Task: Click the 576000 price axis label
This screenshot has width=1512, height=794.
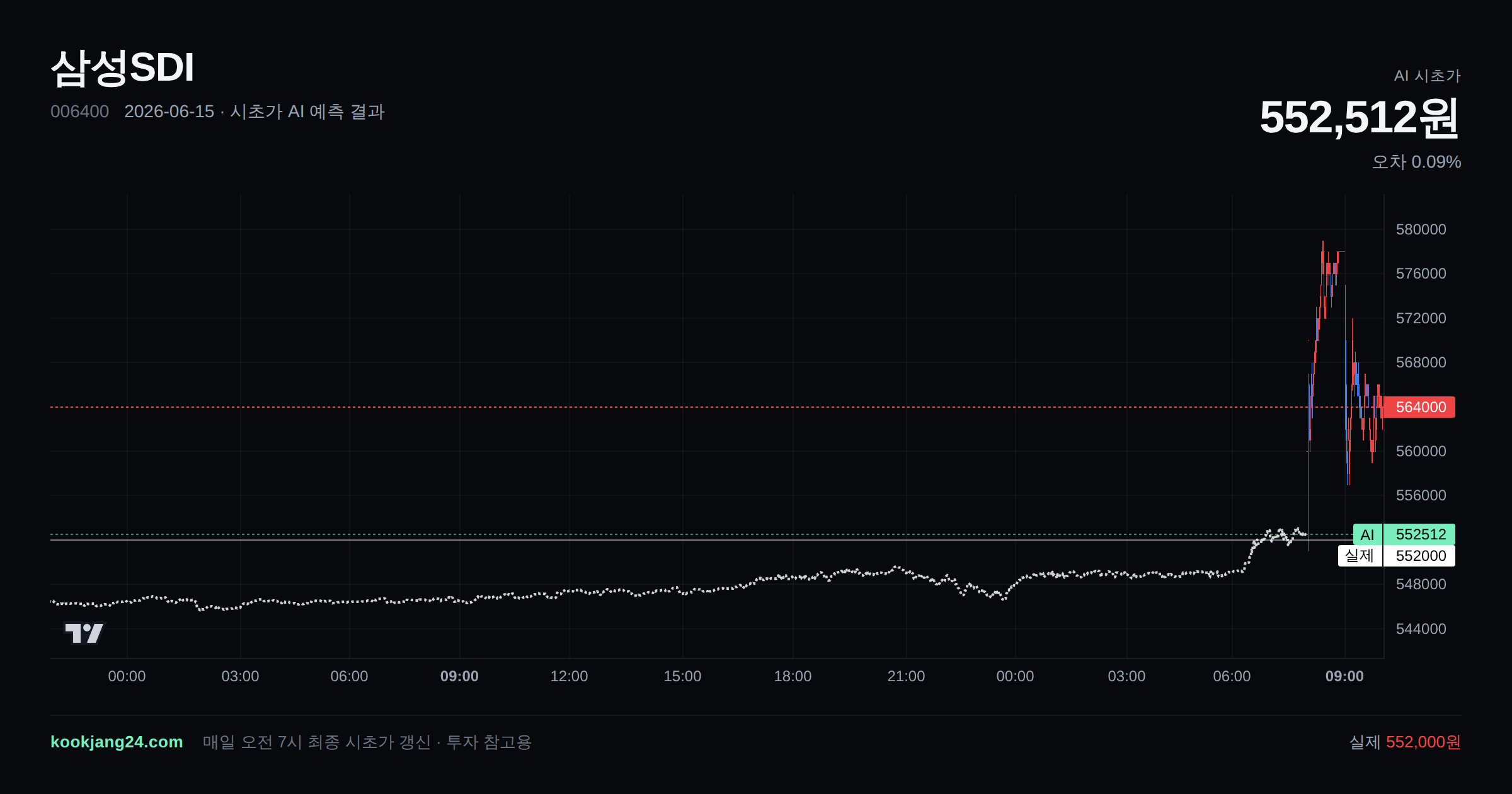Action: coord(1421,273)
